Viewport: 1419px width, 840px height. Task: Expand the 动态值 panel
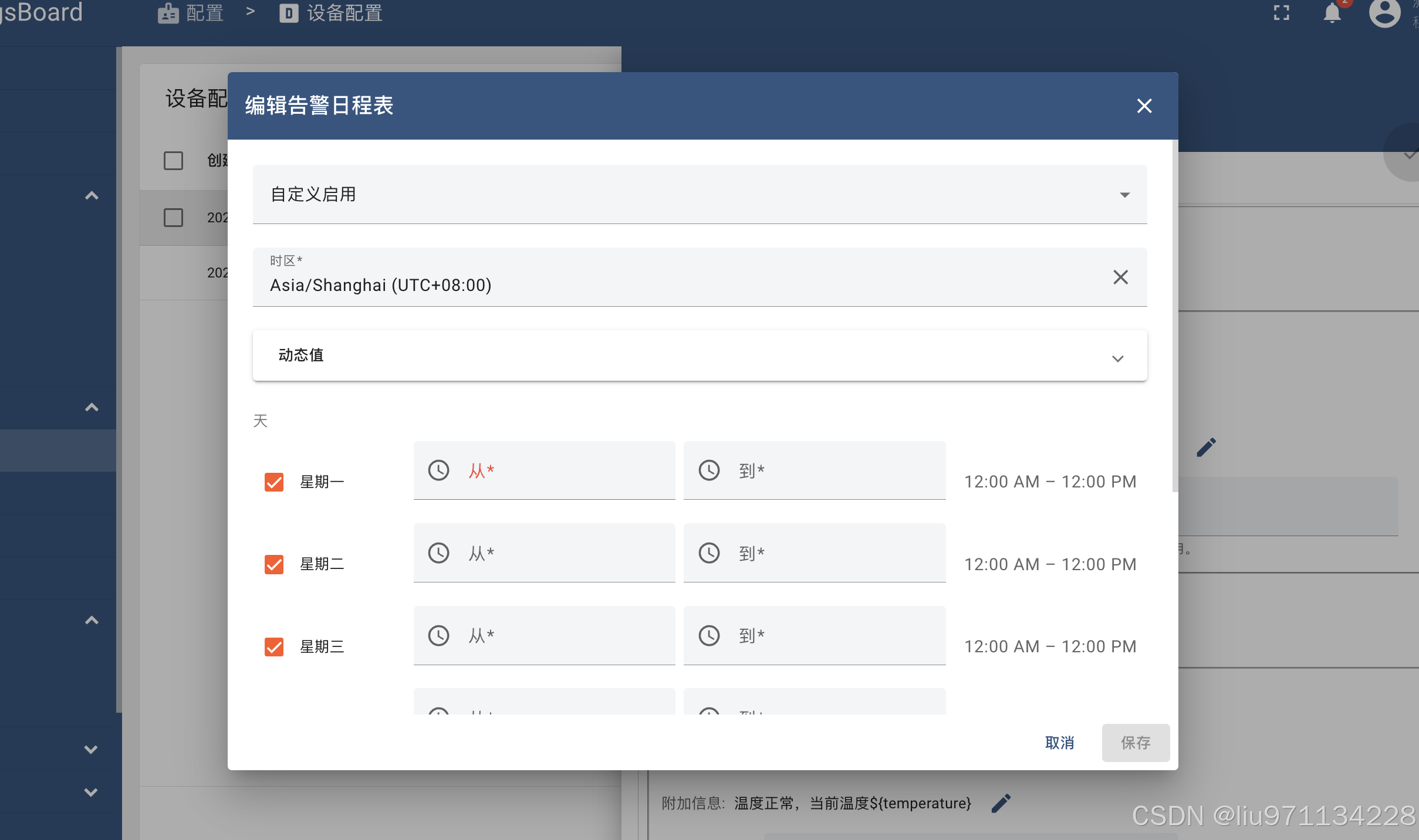(700, 355)
